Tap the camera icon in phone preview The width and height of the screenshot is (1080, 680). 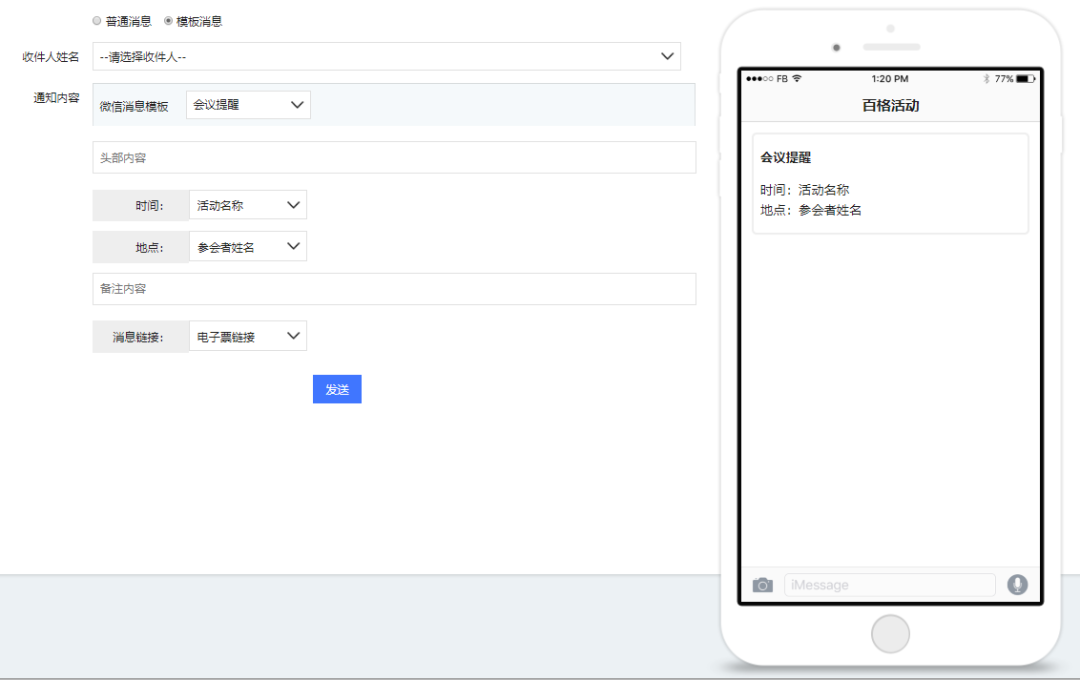click(x=762, y=585)
